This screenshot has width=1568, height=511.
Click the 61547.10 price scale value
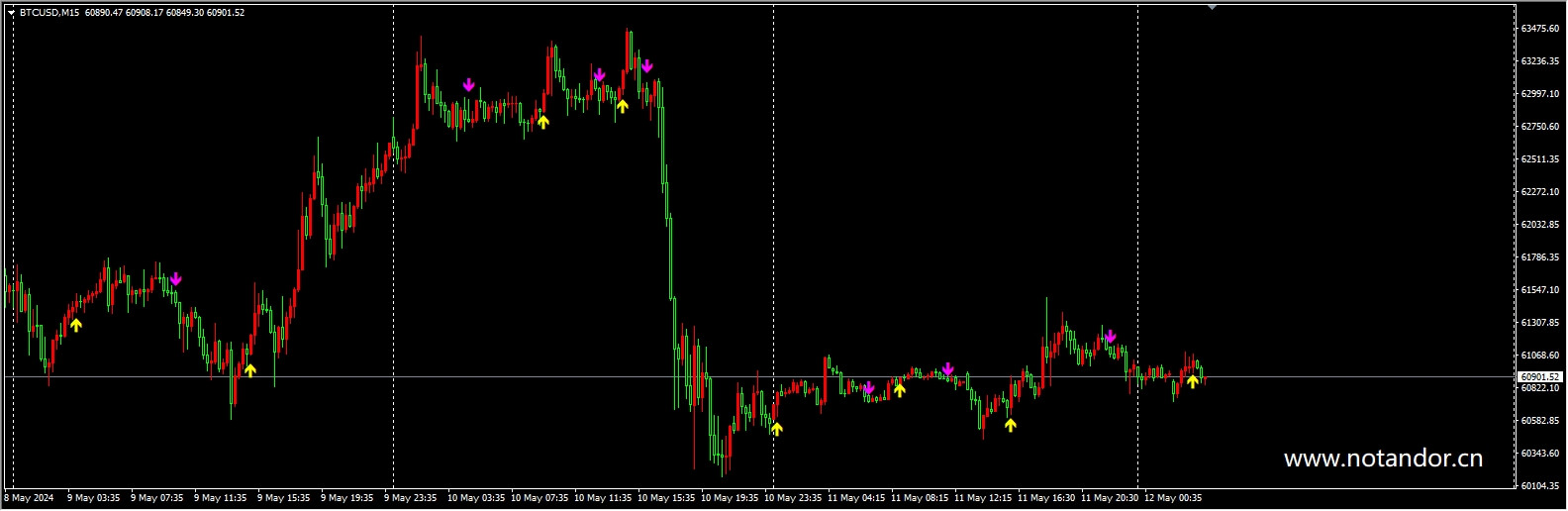[x=1540, y=290]
